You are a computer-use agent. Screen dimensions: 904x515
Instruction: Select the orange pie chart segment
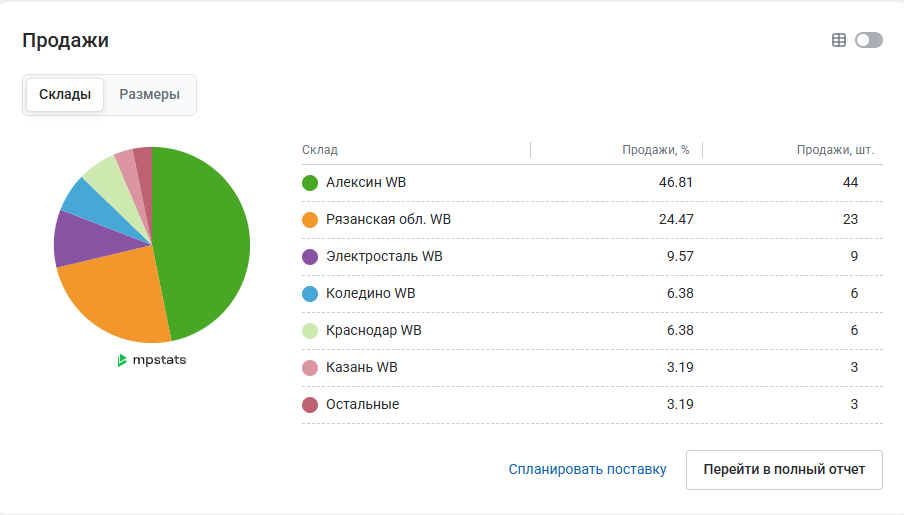coord(115,295)
